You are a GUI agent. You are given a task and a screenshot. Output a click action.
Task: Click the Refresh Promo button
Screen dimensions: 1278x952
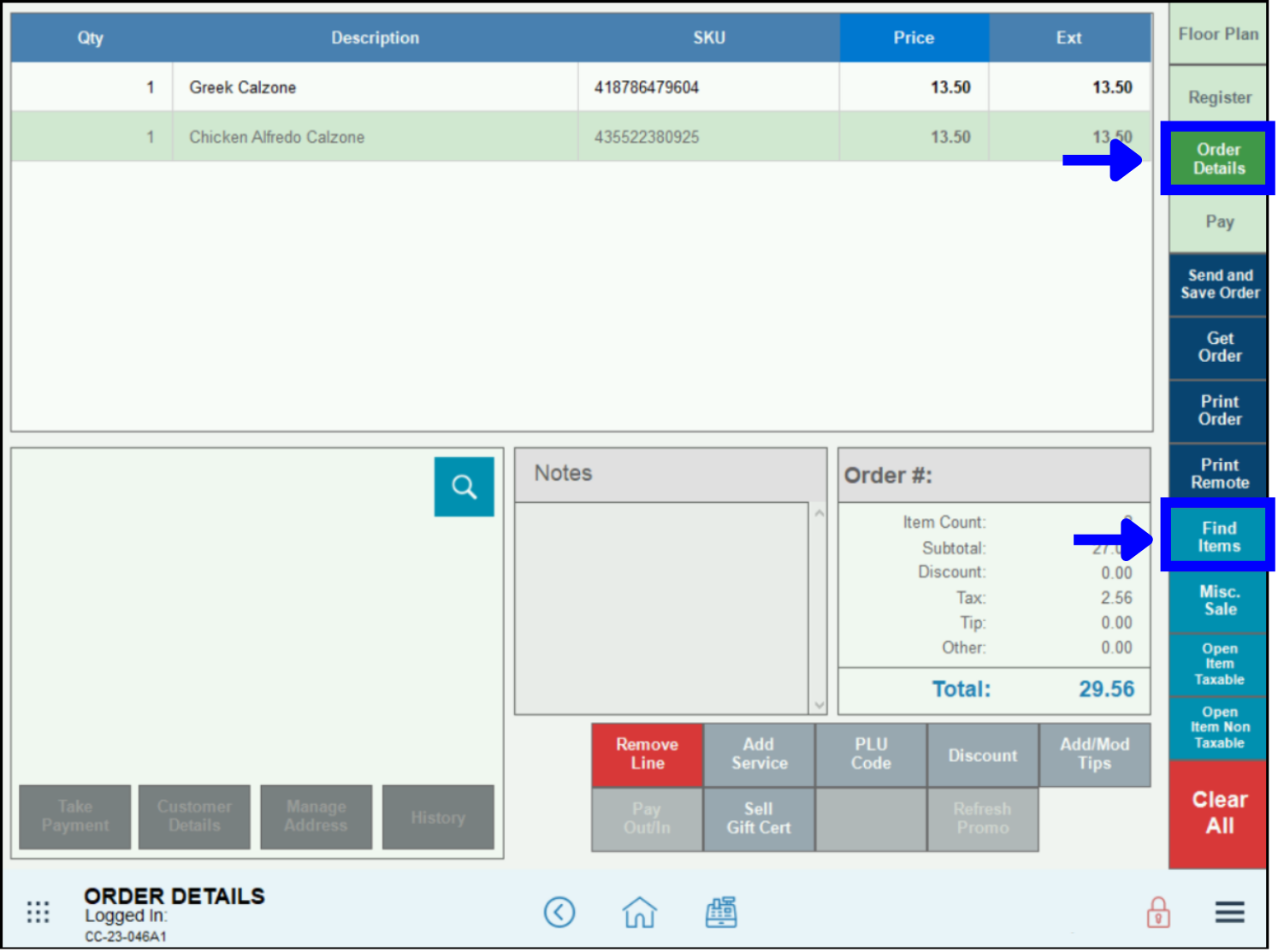point(983,819)
